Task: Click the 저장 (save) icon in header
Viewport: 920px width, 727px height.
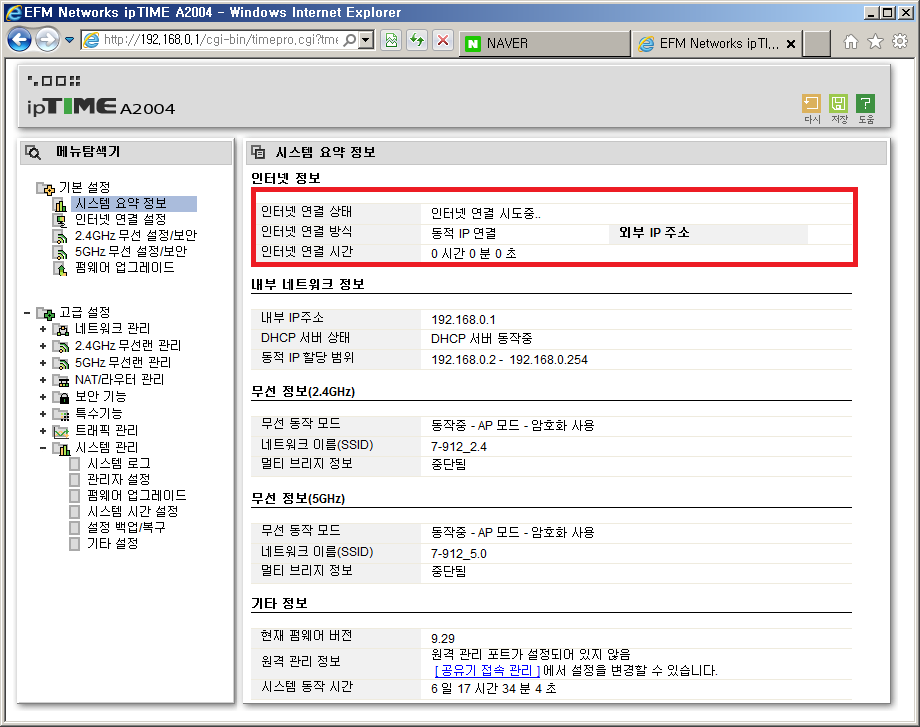Action: click(838, 104)
